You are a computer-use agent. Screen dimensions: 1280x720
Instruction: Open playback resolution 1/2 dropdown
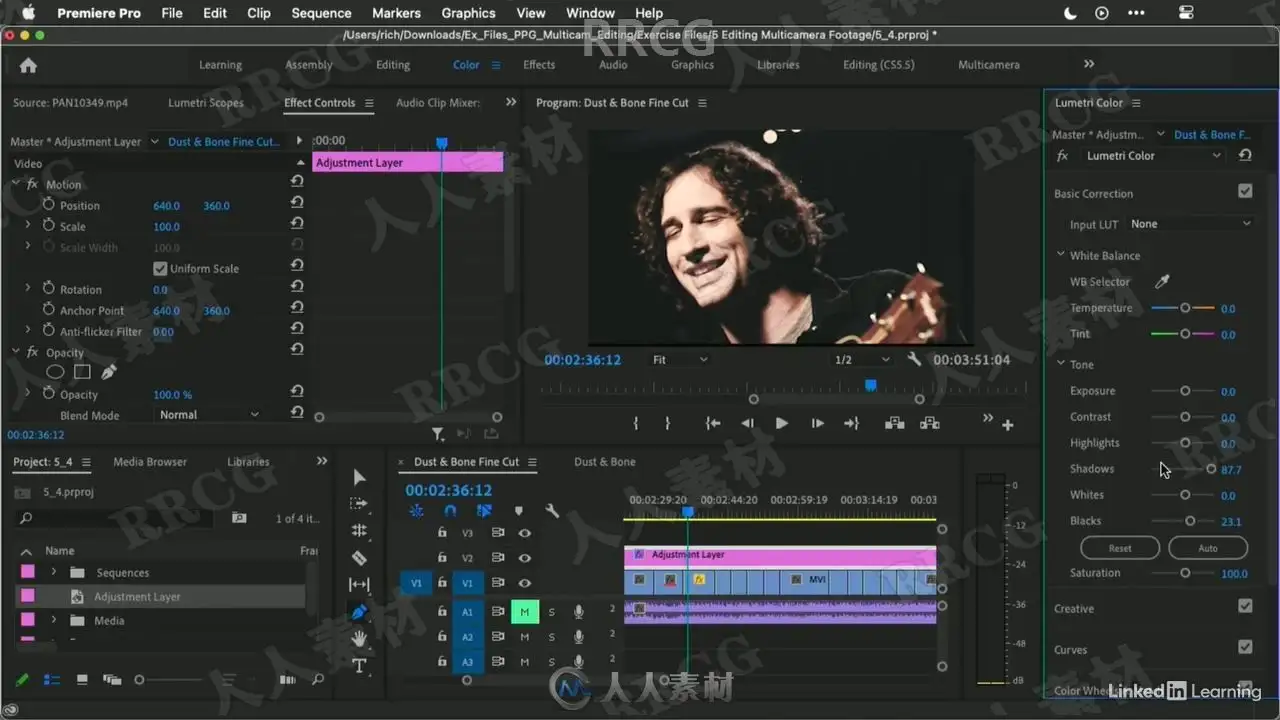[x=862, y=360]
